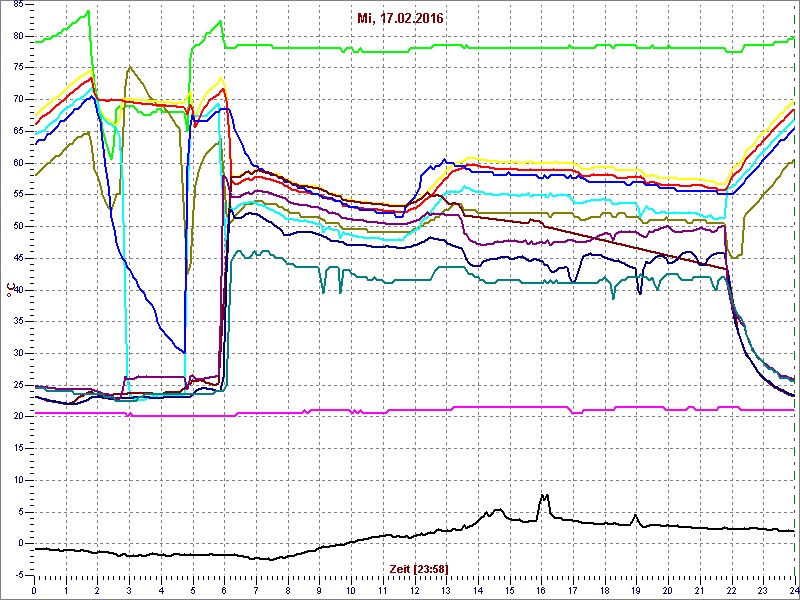Select the -5 value on the temperature axis
Screen dimensions: 800x600
click(x=18, y=575)
